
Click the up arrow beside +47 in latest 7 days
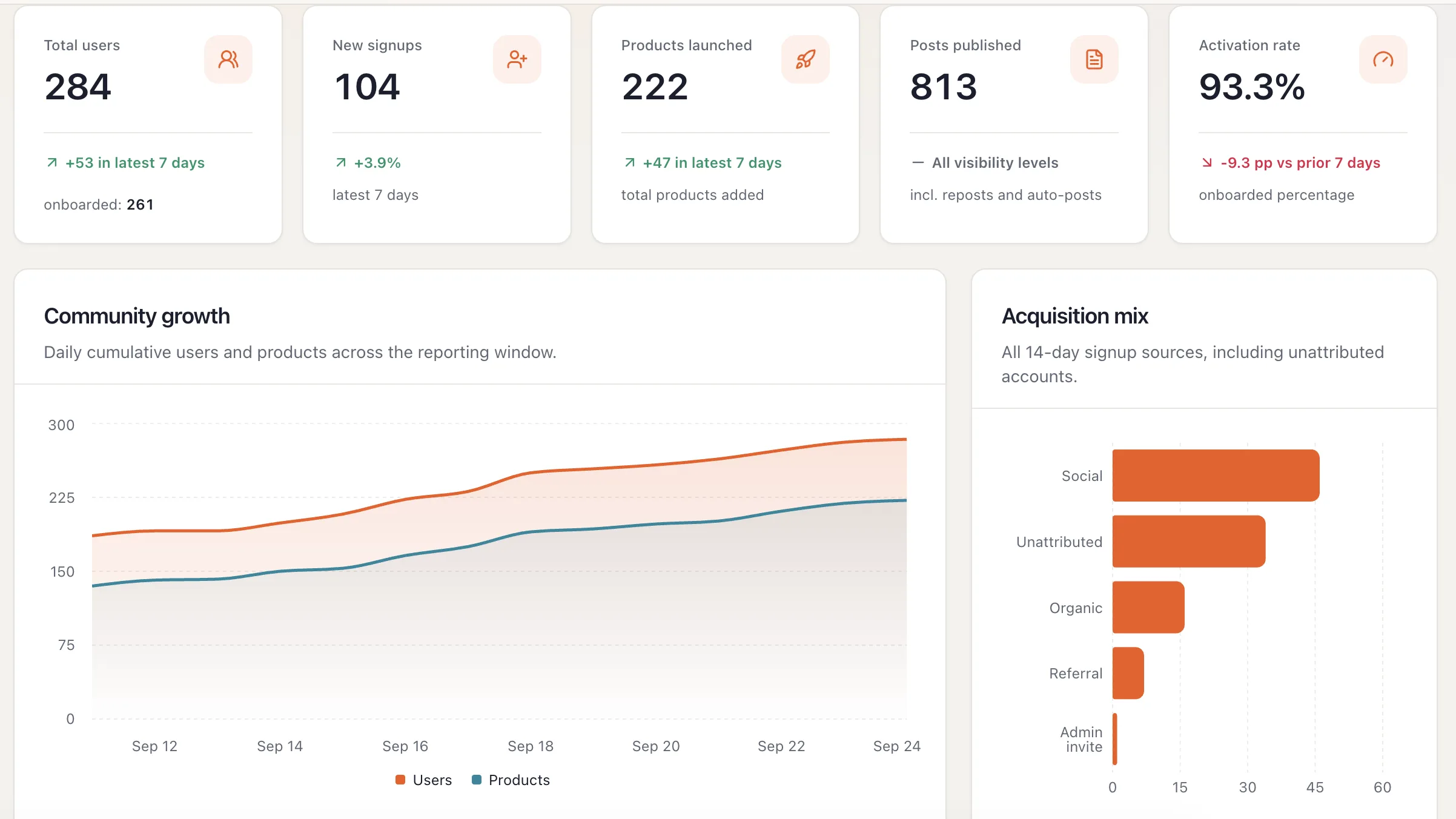click(x=630, y=162)
